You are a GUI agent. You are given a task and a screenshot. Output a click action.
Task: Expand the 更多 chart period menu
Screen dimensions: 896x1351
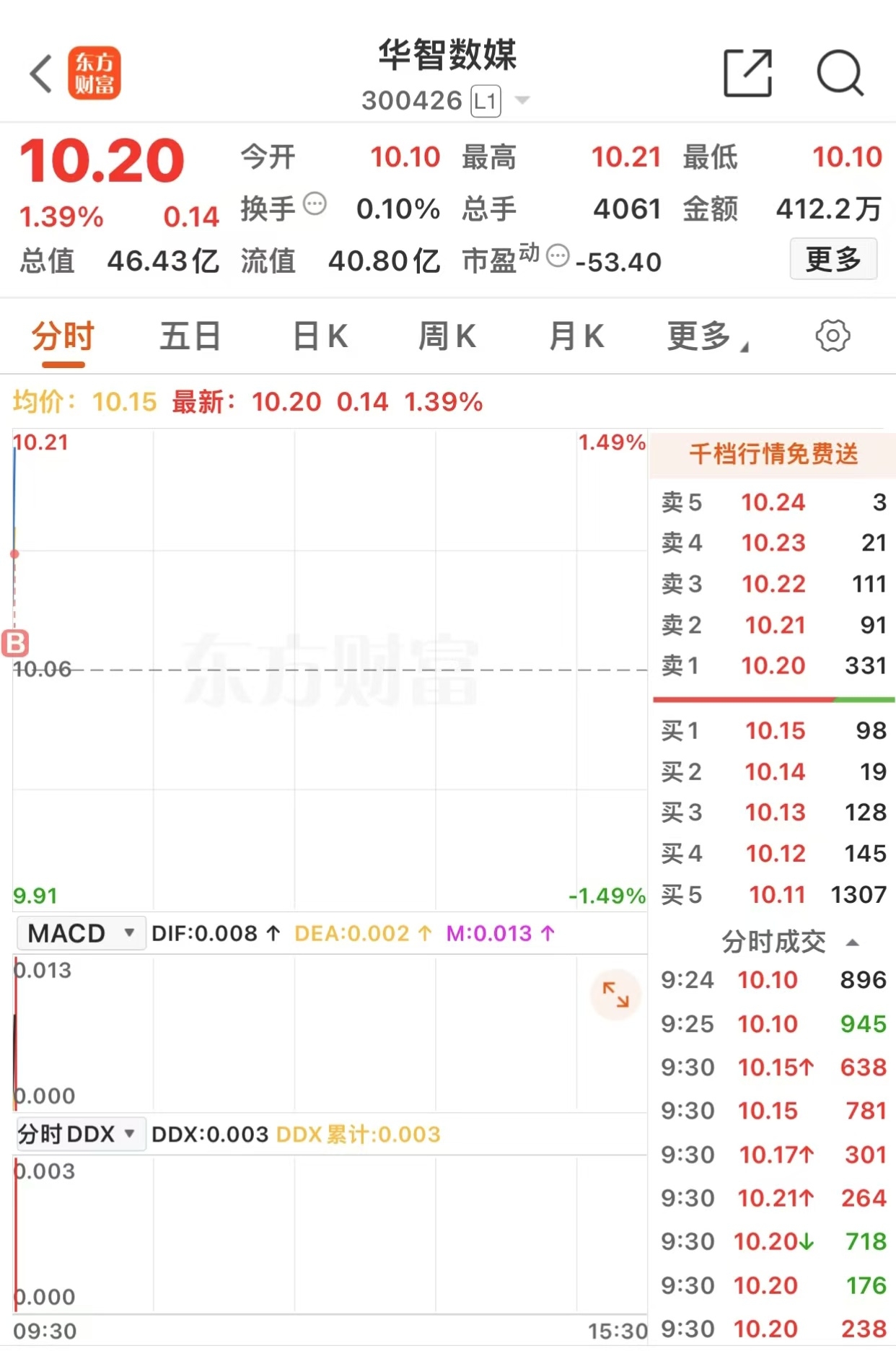[708, 336]
